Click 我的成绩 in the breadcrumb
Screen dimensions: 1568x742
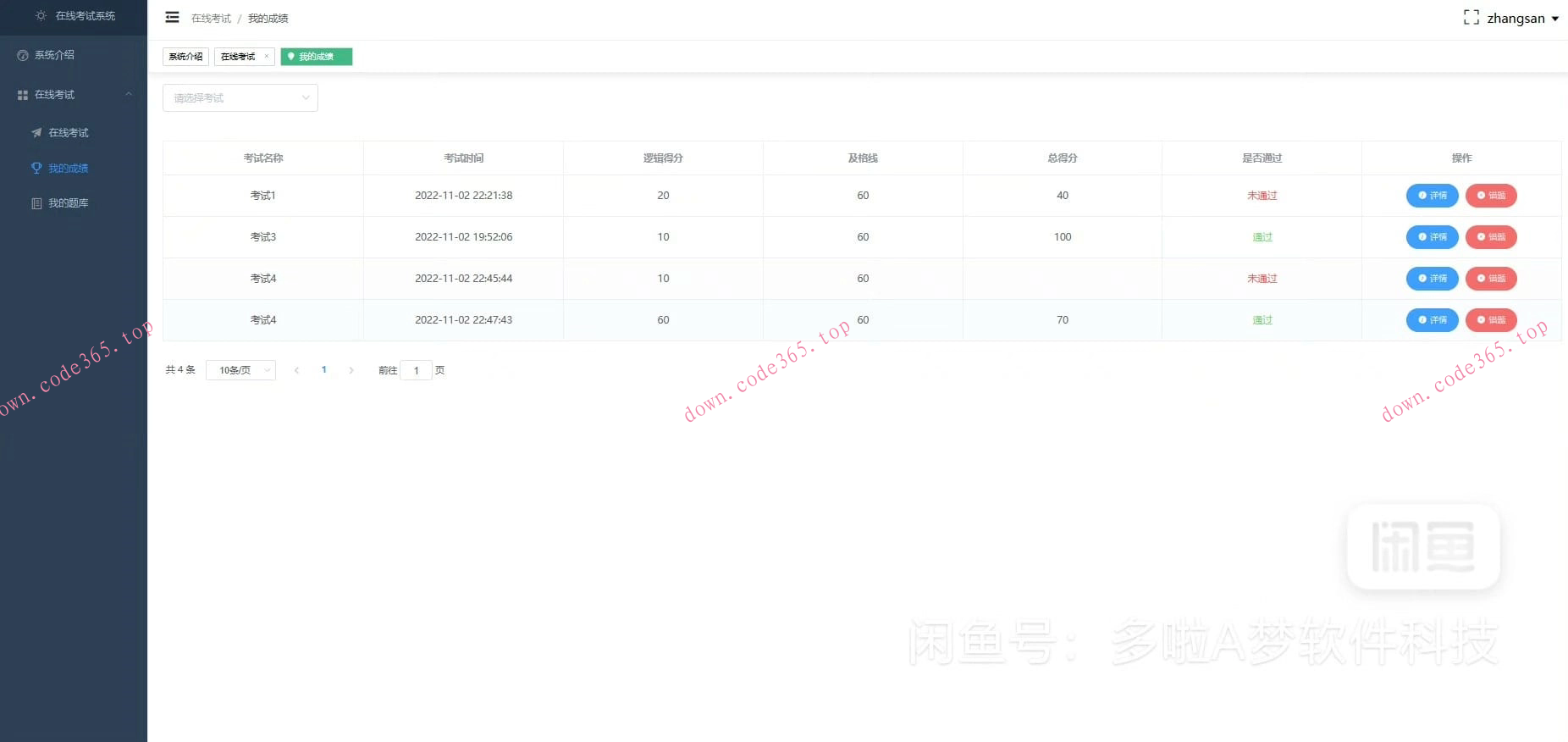[x=268, y=18]
